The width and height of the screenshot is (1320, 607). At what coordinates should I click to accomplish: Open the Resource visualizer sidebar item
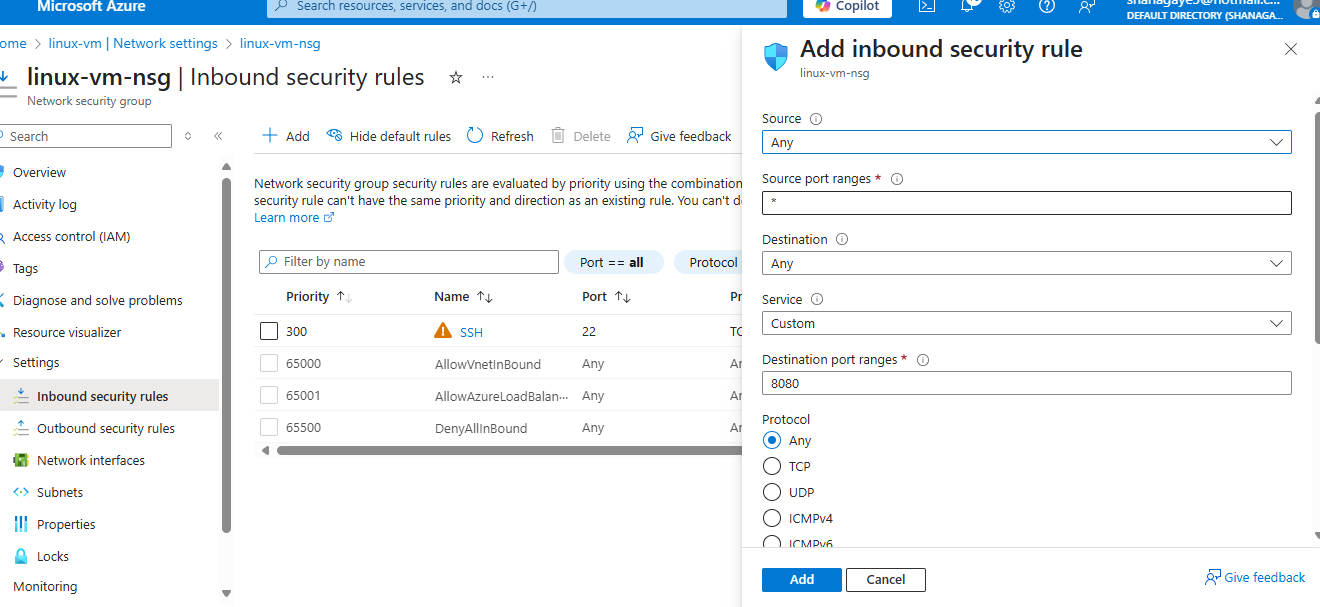pos(69,331)
